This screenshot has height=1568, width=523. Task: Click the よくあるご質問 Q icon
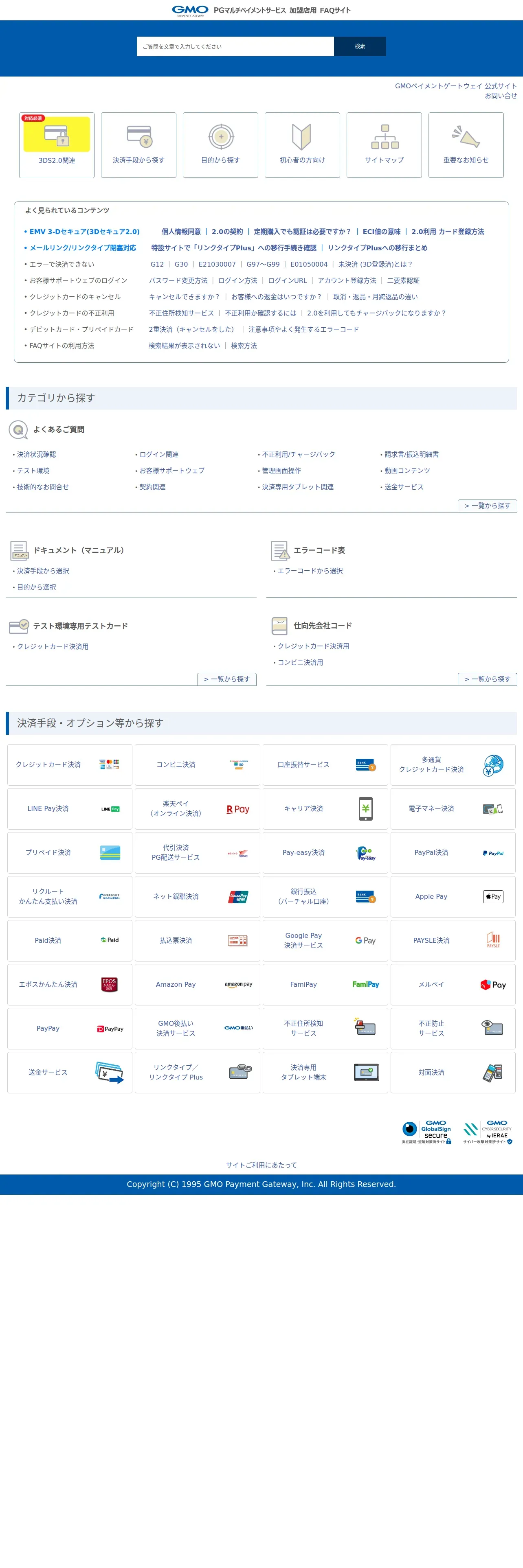tap(18, 430)
